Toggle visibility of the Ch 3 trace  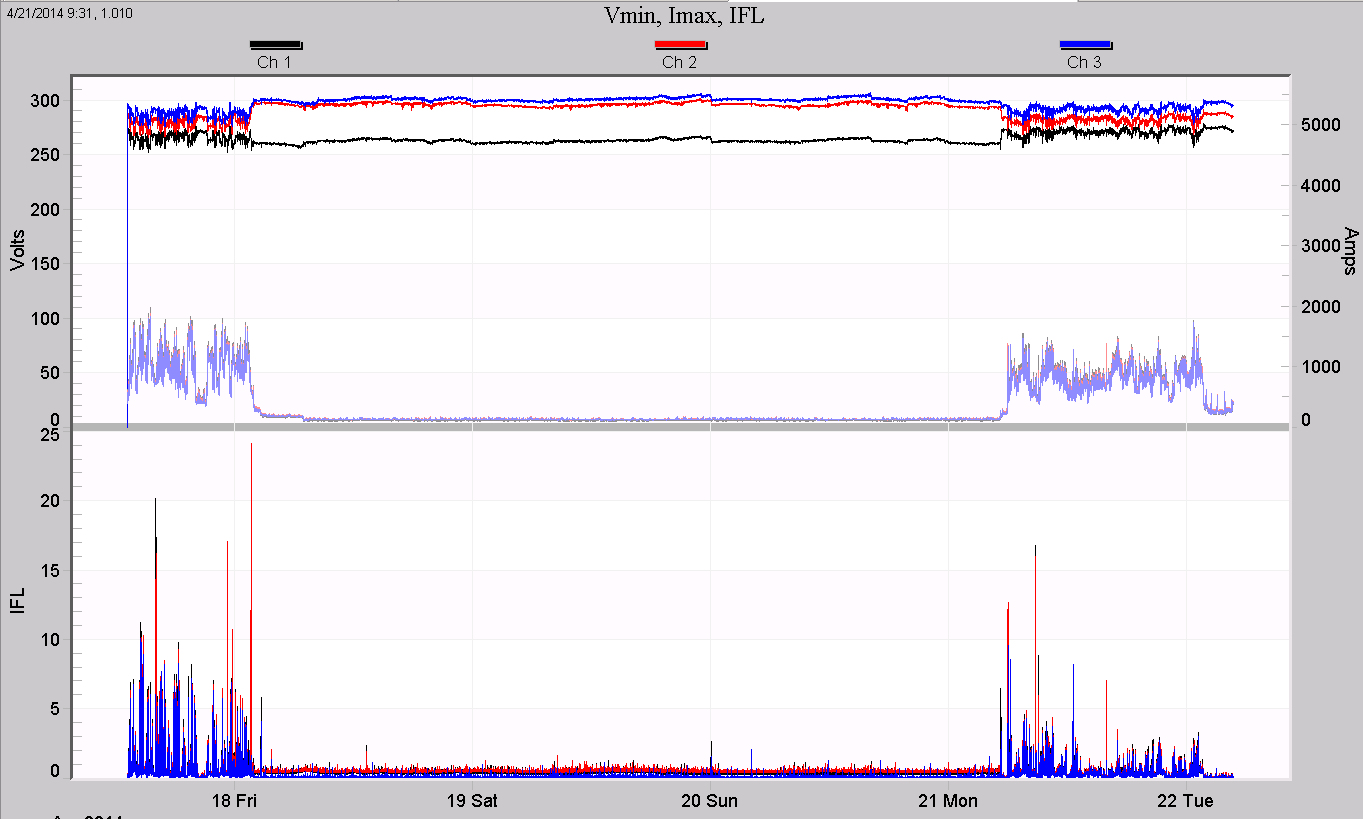tap(1085, 43)
